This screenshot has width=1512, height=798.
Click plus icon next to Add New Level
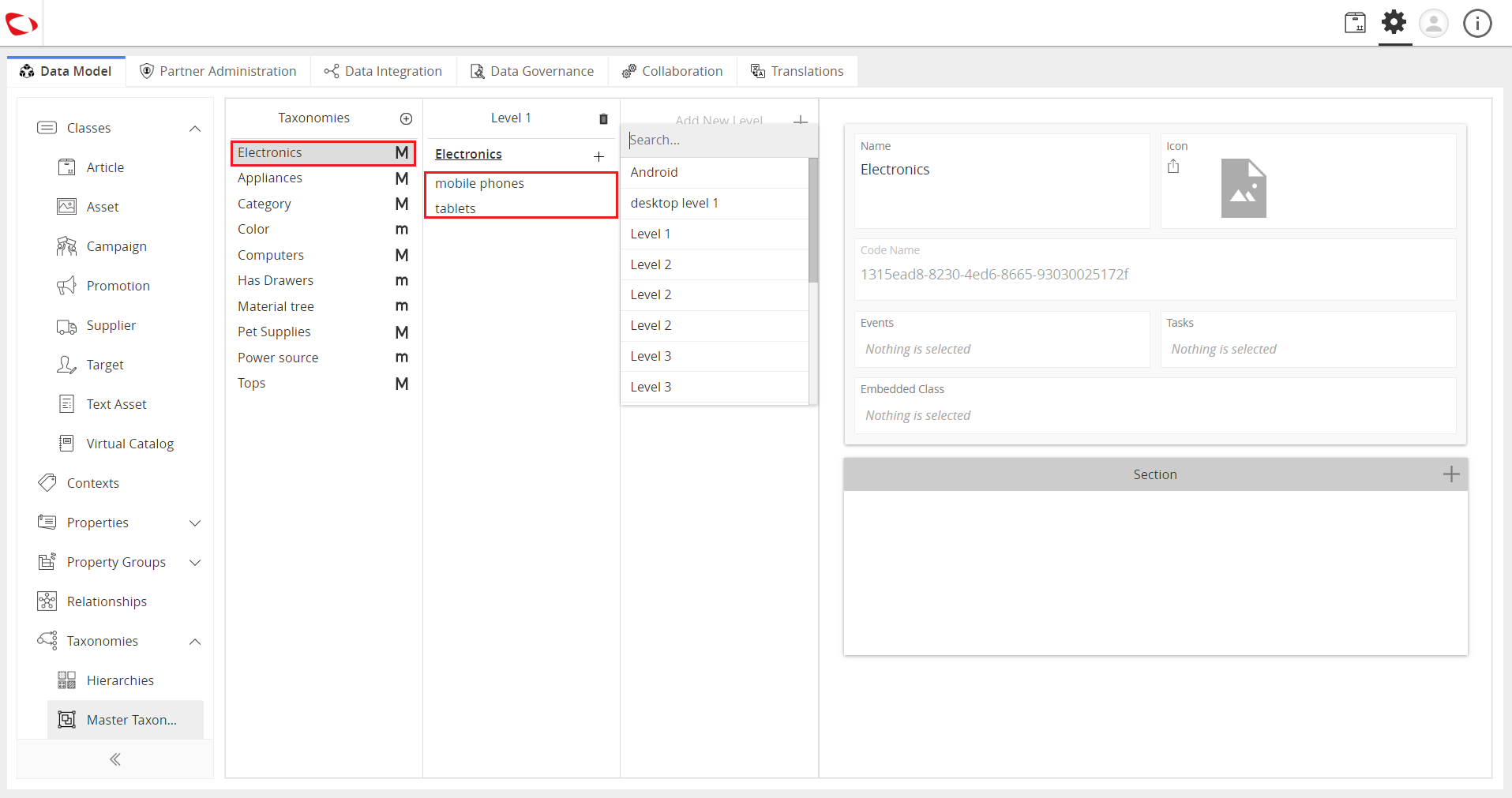point(801,120)
